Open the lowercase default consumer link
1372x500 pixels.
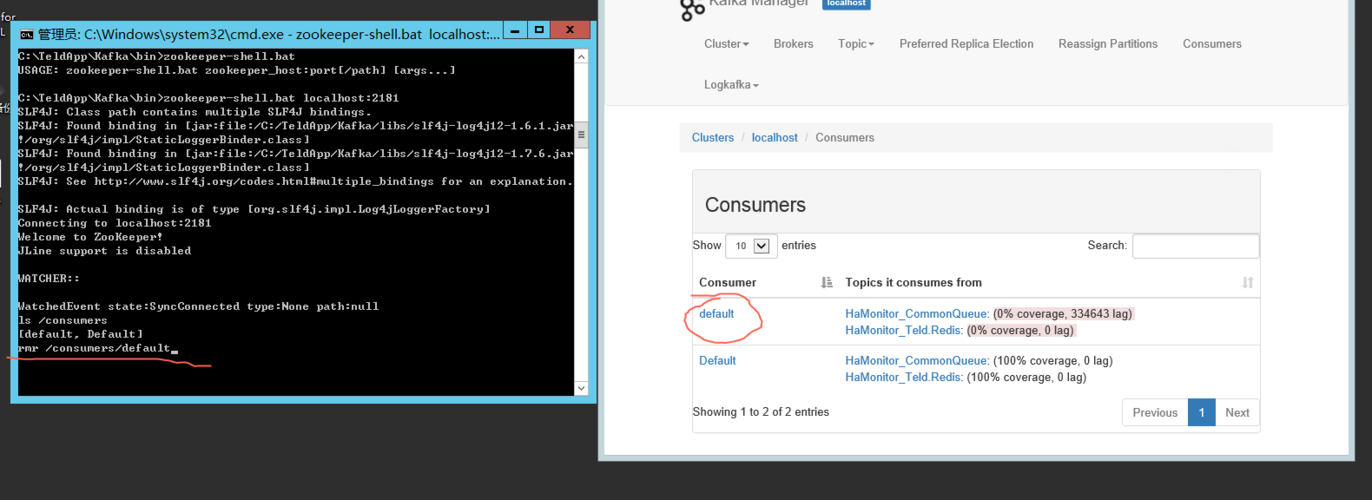point(716,314)
